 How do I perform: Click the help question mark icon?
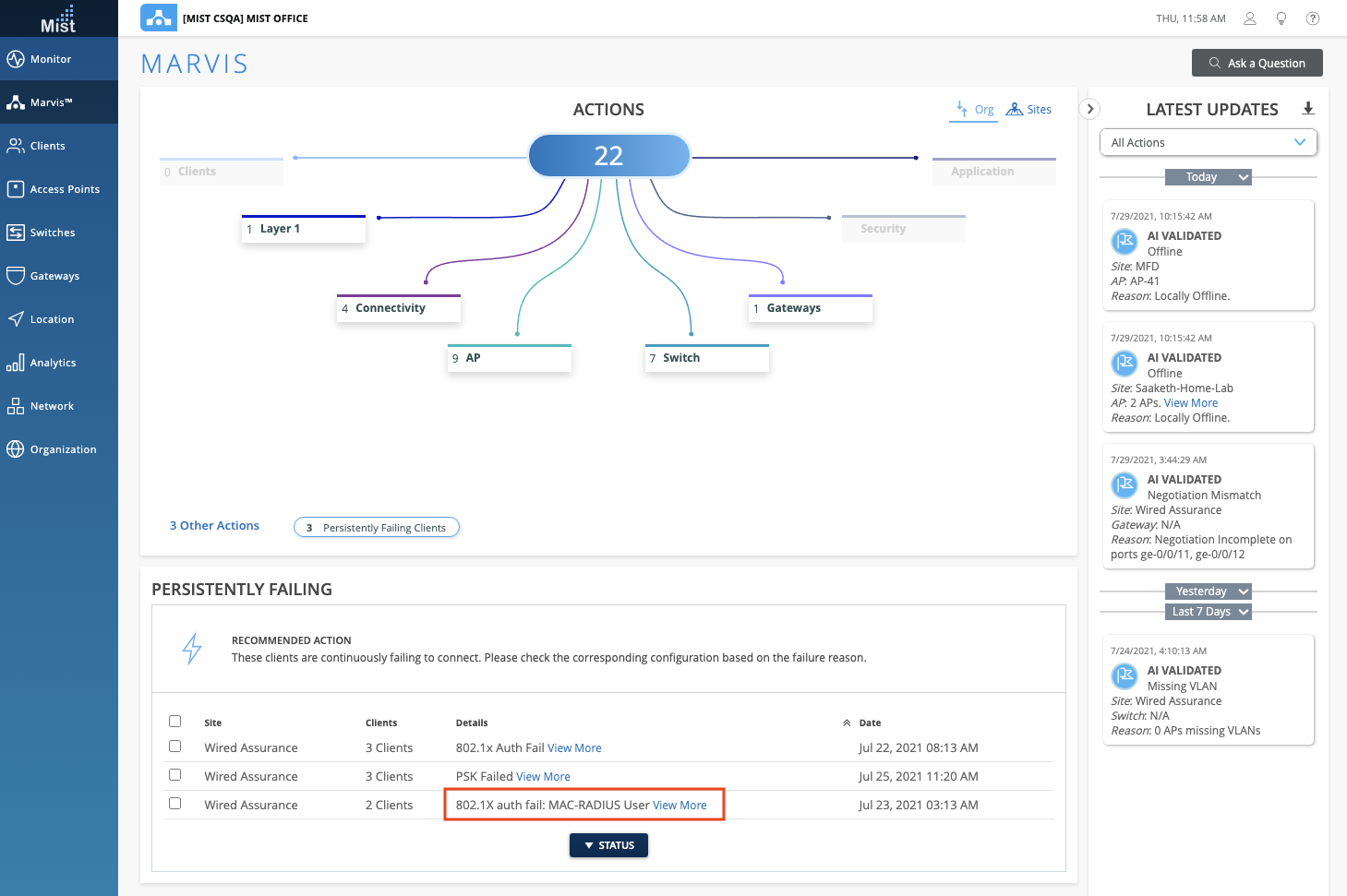click(x=1312, y=18)
